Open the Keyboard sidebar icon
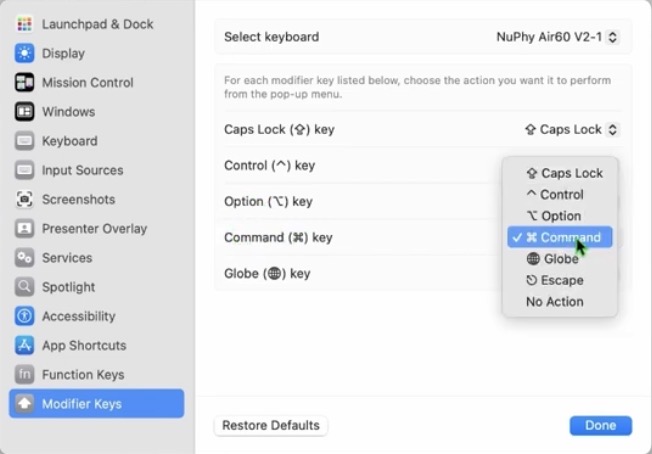This screenshot has height=454, width=652. 25,141
